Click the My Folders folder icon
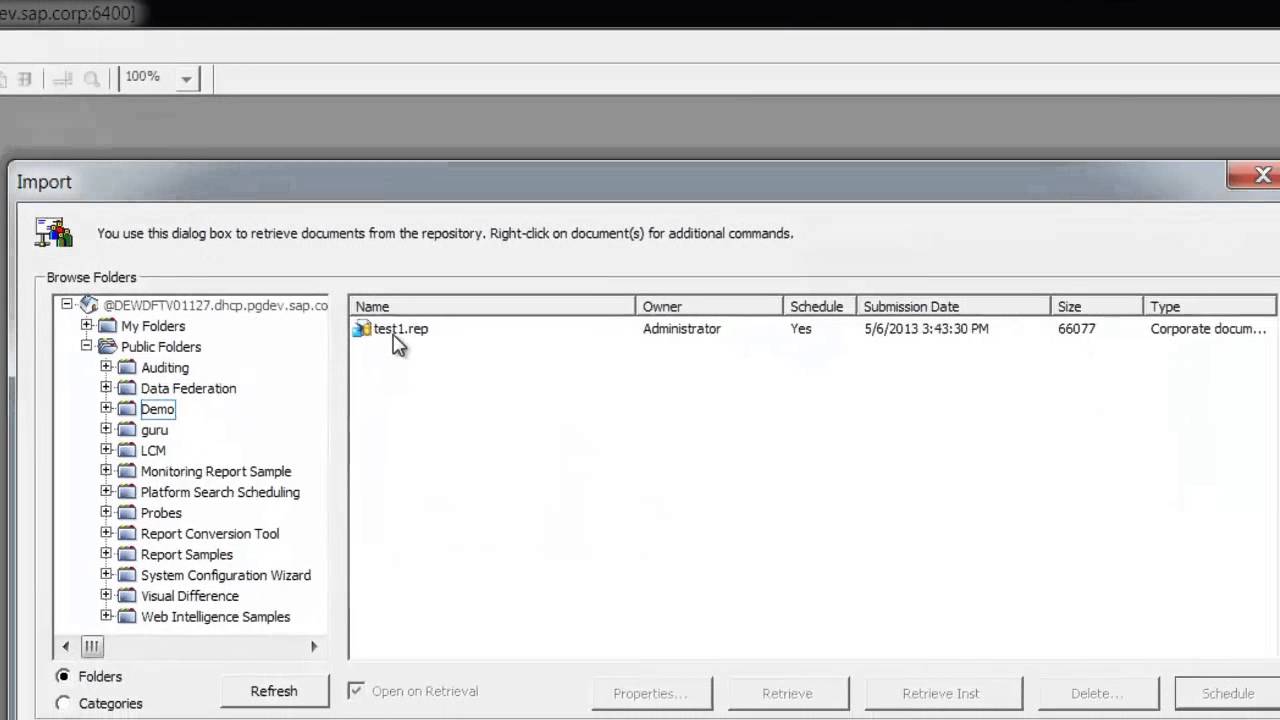Viewport: 1280px width, 720px height. (107, 326)
